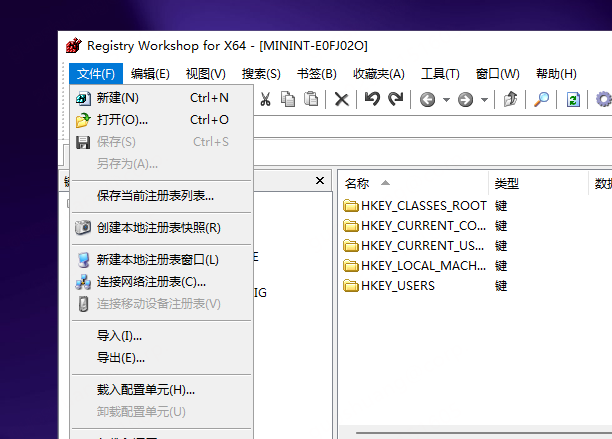Click the Copy toolbar icon

(288, 99)
